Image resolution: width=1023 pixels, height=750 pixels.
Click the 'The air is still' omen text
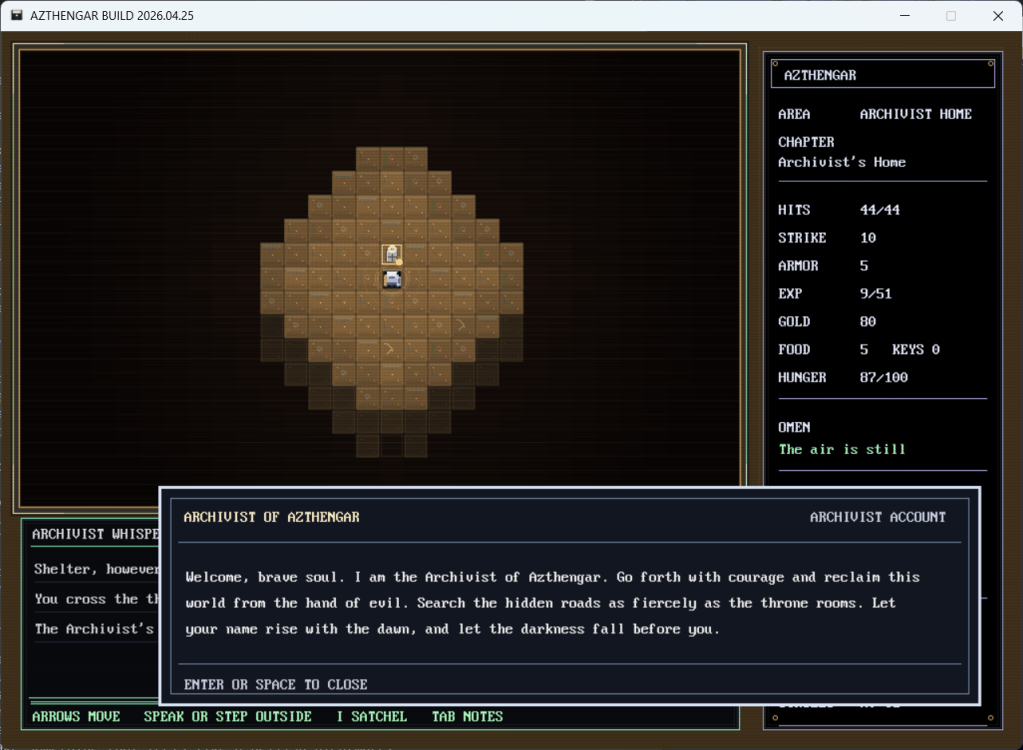coord(842,449)
